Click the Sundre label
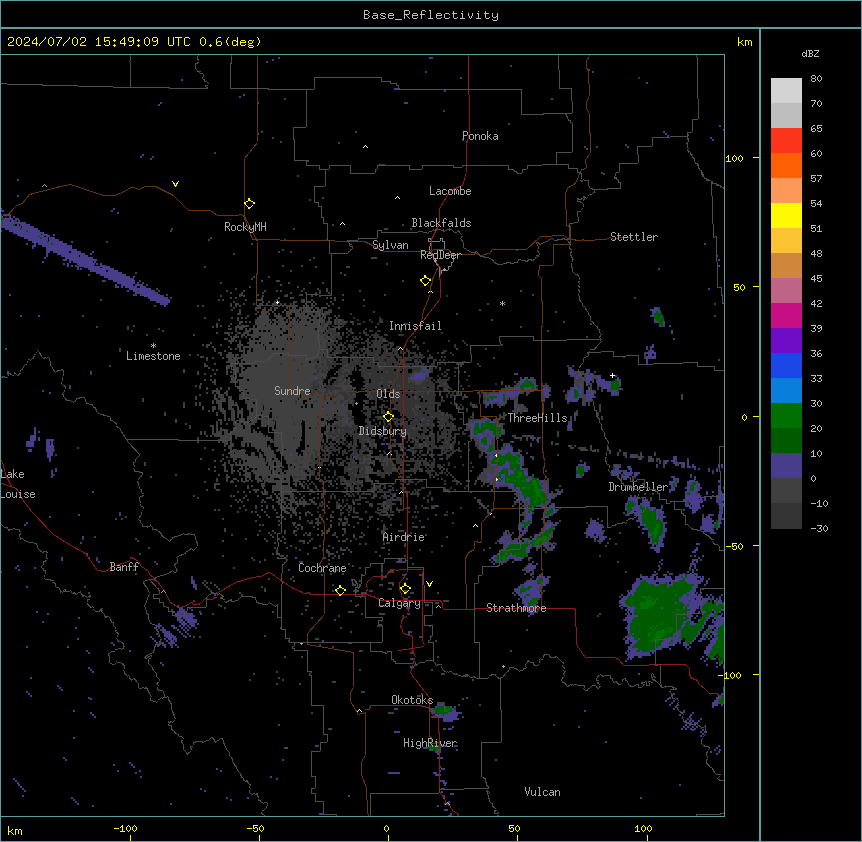 tap(292, 391)
